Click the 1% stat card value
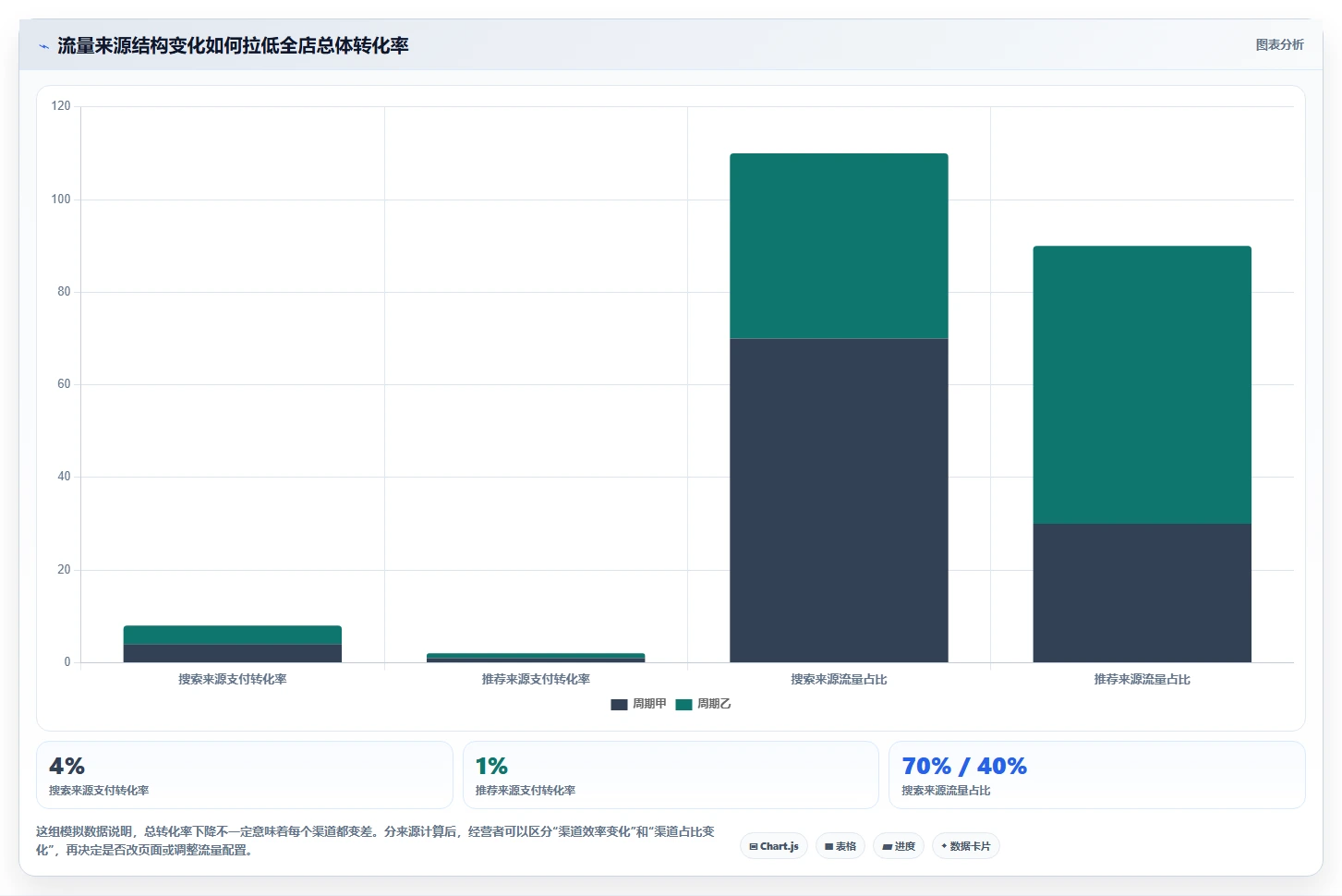The height and width of the screenshot is (896, 1342). point(491,766)
